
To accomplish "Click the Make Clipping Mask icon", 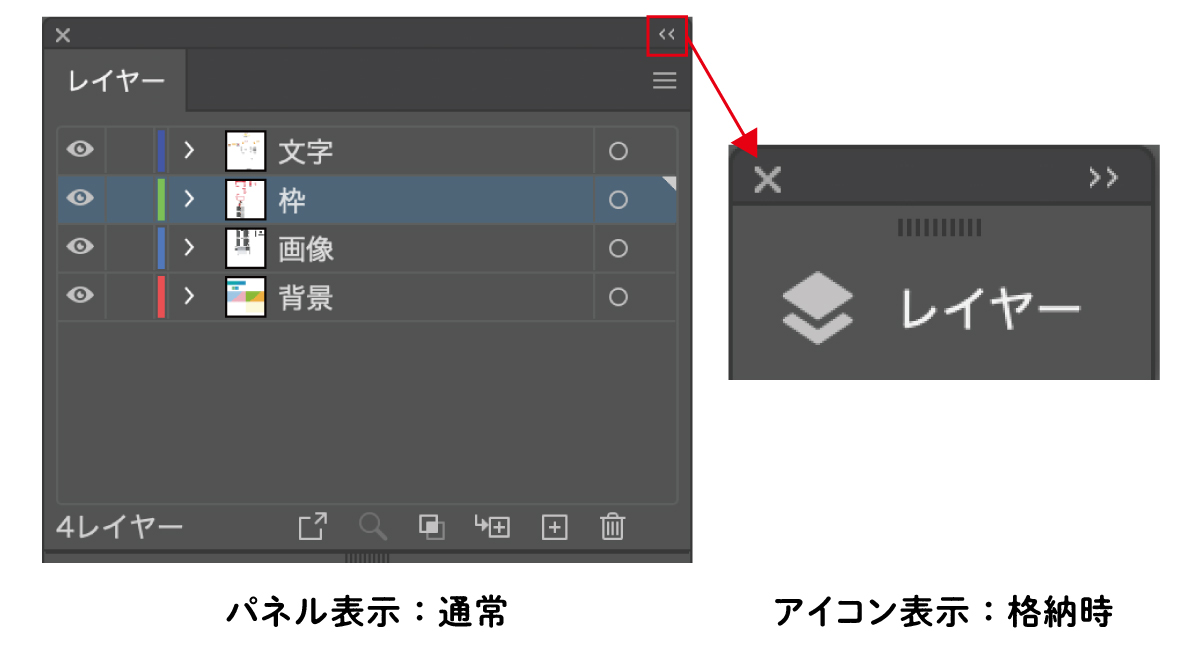I will (x=432, y=526).
